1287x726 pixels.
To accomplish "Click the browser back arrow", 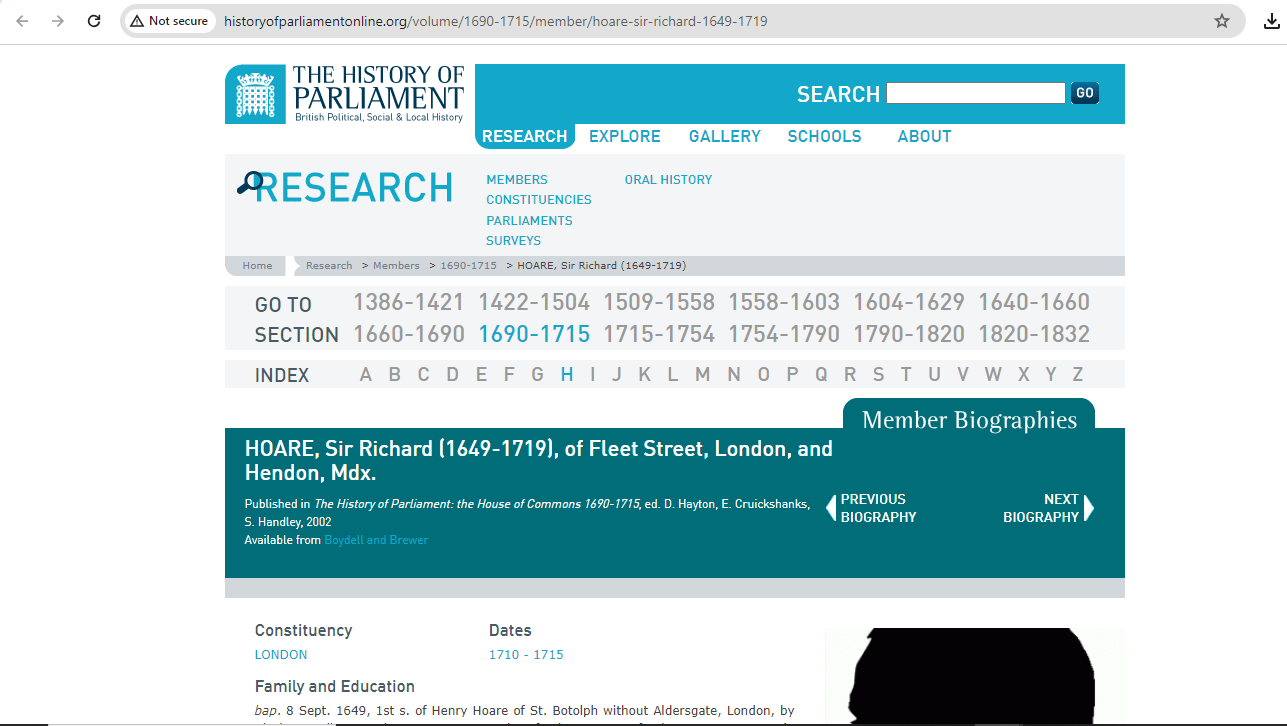I will [22, 21].
